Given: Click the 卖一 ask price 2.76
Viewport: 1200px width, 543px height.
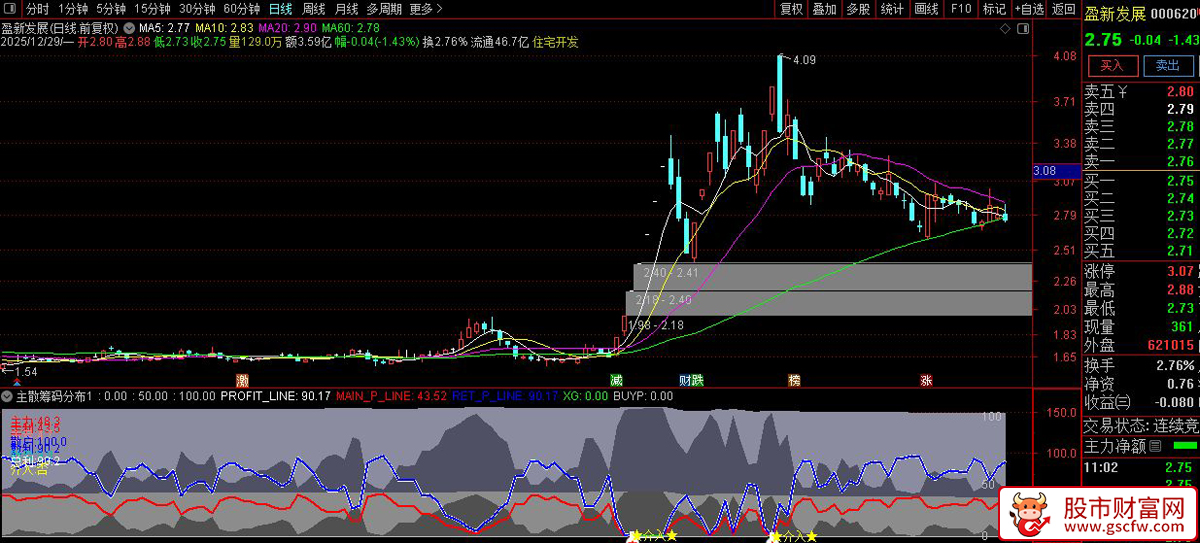Looking at the screenshot, I should [x=1179, y=161].
